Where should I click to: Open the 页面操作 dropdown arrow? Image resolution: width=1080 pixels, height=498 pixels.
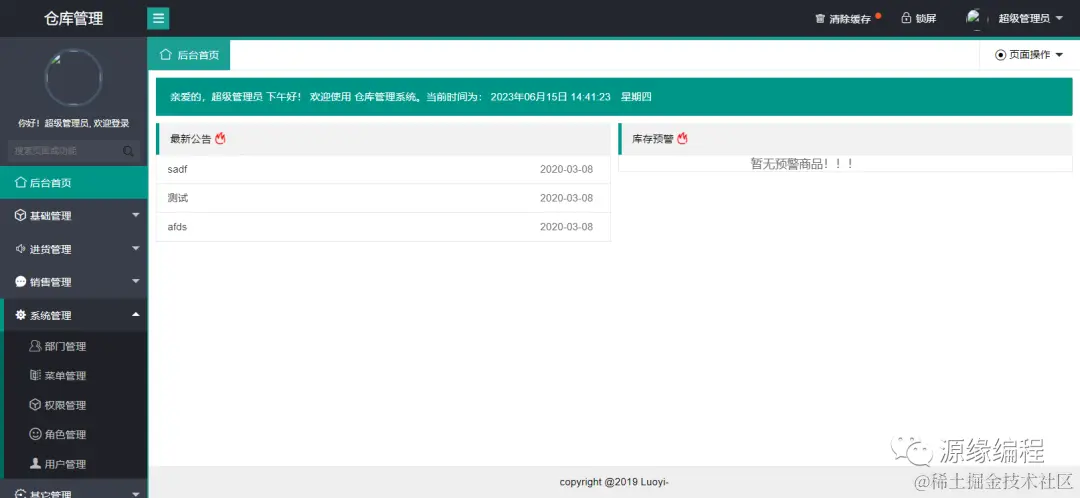pyautogui.click(x=1059, y=55)
